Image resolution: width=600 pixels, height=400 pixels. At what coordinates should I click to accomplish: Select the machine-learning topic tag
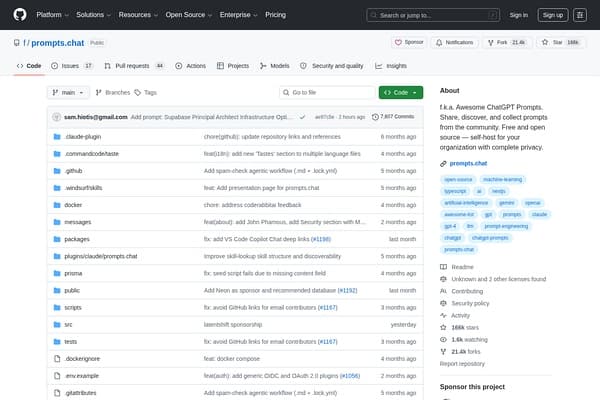[502, 180]
